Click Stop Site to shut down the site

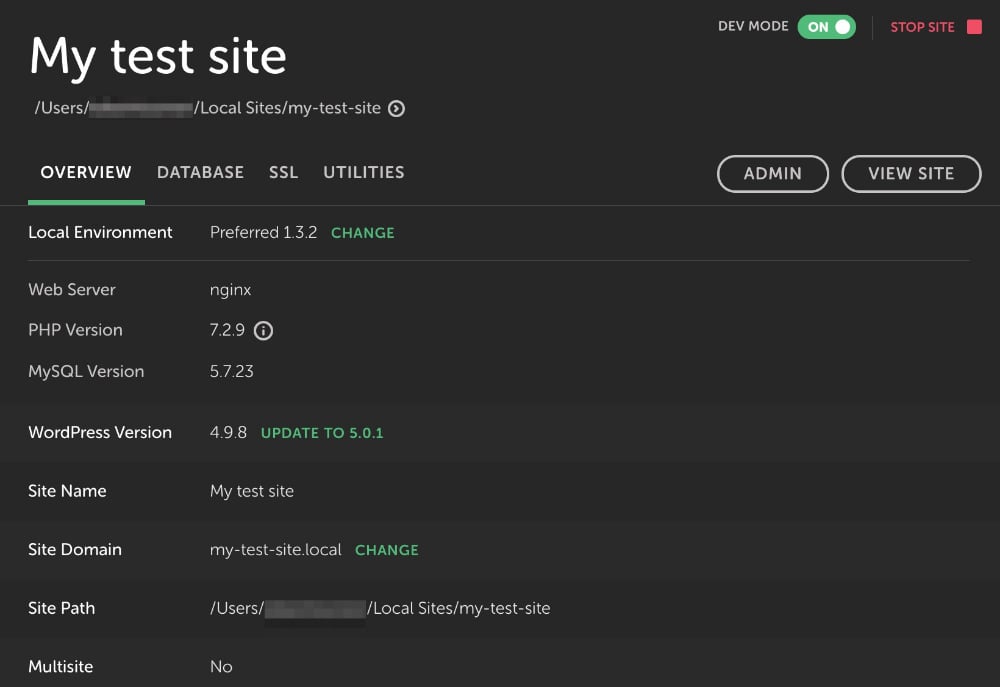pos(922,27)
